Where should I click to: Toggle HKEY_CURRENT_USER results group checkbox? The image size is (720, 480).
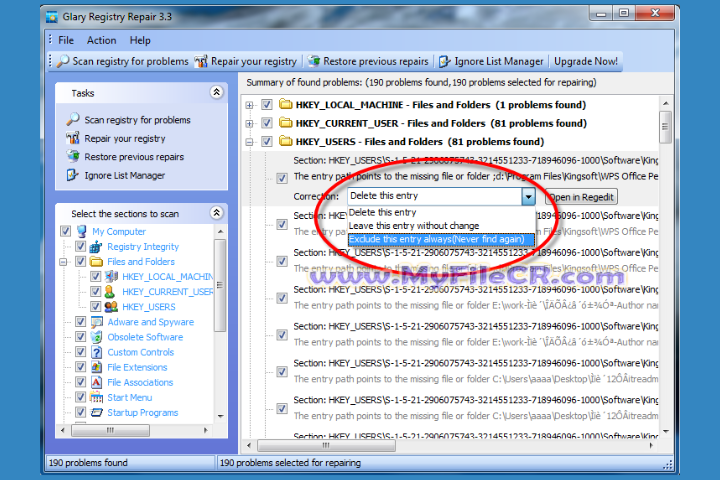tap(267, 123)
